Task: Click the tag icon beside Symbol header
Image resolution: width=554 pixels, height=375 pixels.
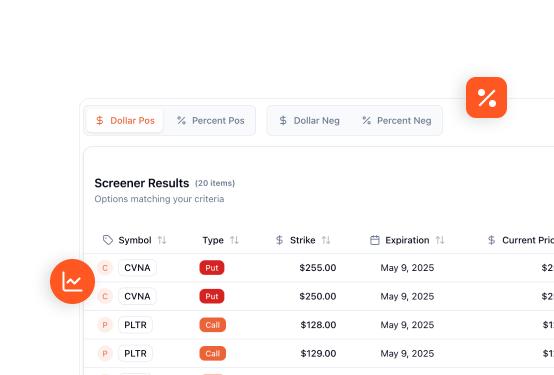Action: tap(108, 240)
